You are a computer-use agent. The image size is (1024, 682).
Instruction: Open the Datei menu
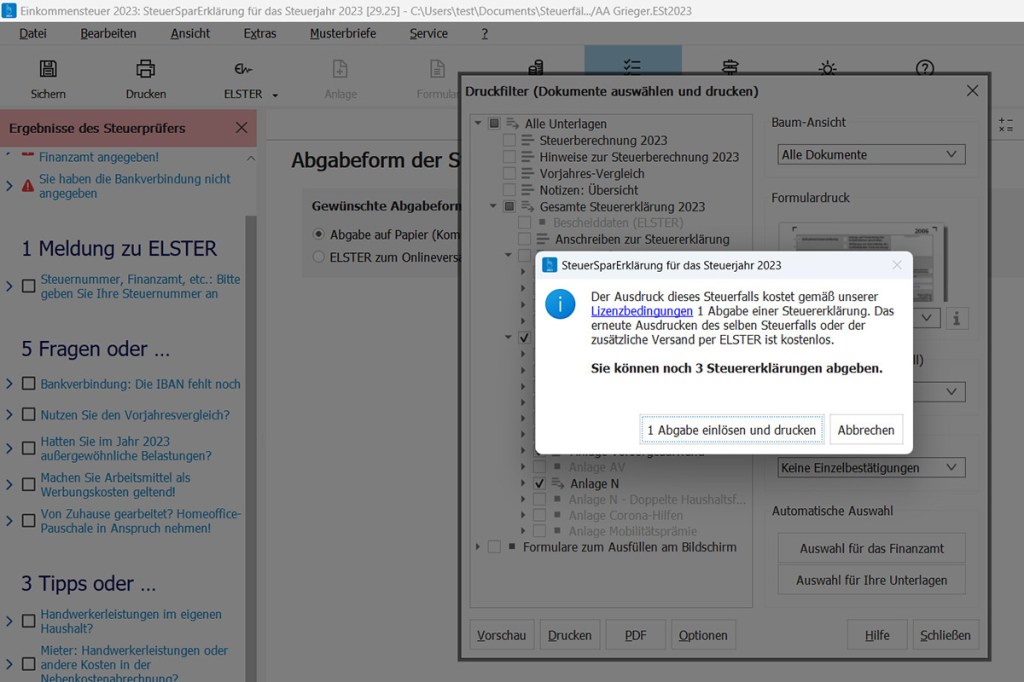33,33
